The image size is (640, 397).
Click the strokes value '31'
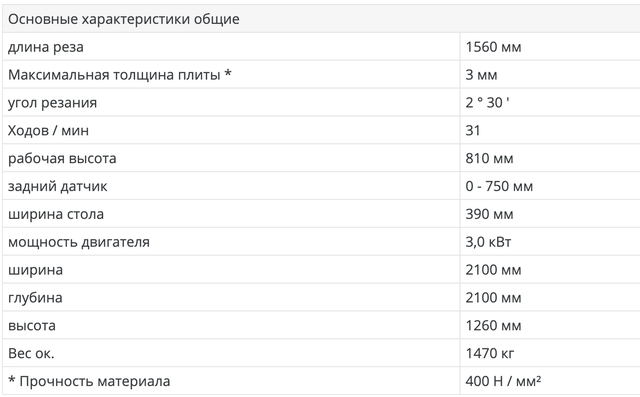pyautogui.click(x=473, y=131)
